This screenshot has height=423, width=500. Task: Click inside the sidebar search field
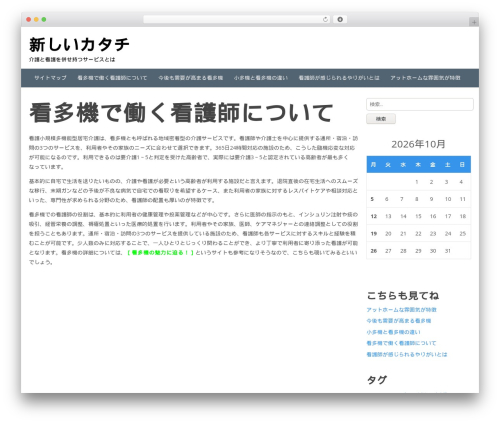point(420,104)
